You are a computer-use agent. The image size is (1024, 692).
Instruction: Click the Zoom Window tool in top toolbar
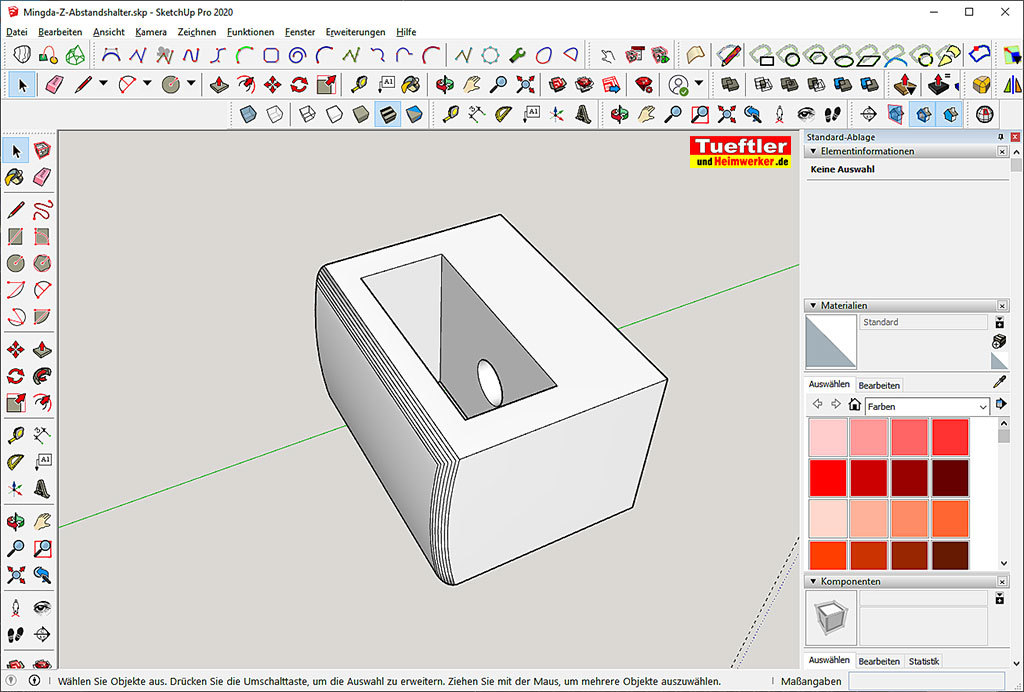click(x=699, y=114)
